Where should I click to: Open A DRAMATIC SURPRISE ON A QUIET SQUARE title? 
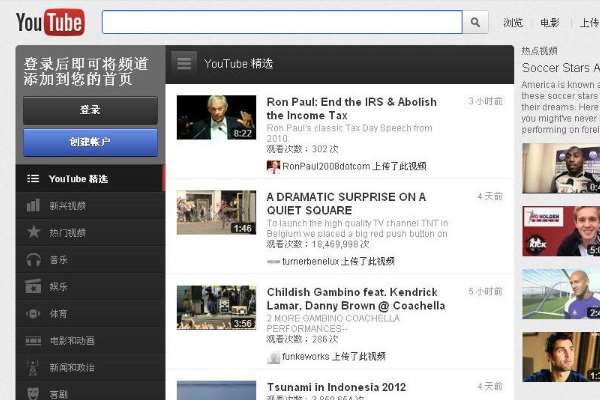pyautogui.click(x=346, y=204)
